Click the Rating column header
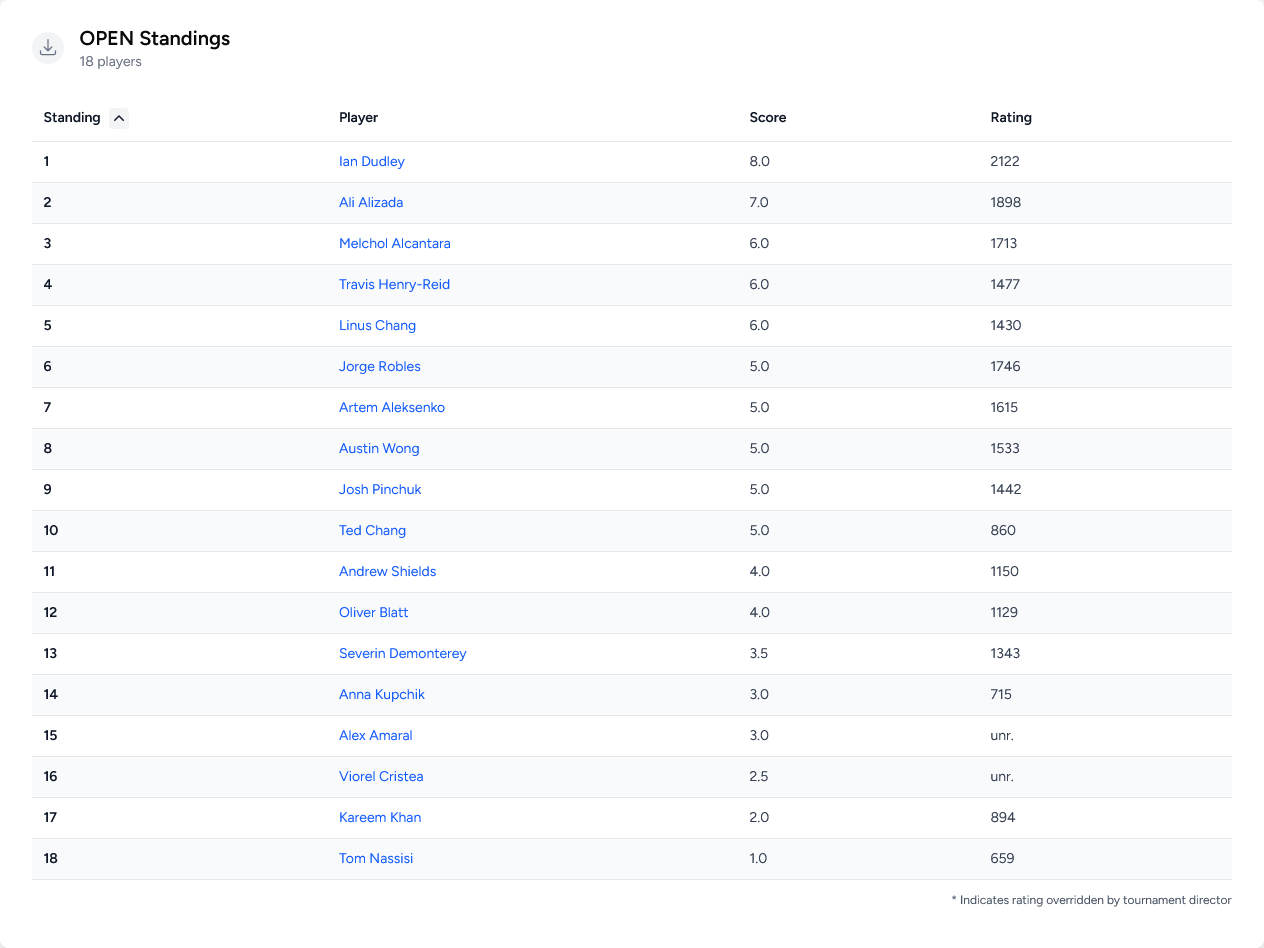The width and height of the screenshot is (1264, 948). click(x=1010, y=118)
